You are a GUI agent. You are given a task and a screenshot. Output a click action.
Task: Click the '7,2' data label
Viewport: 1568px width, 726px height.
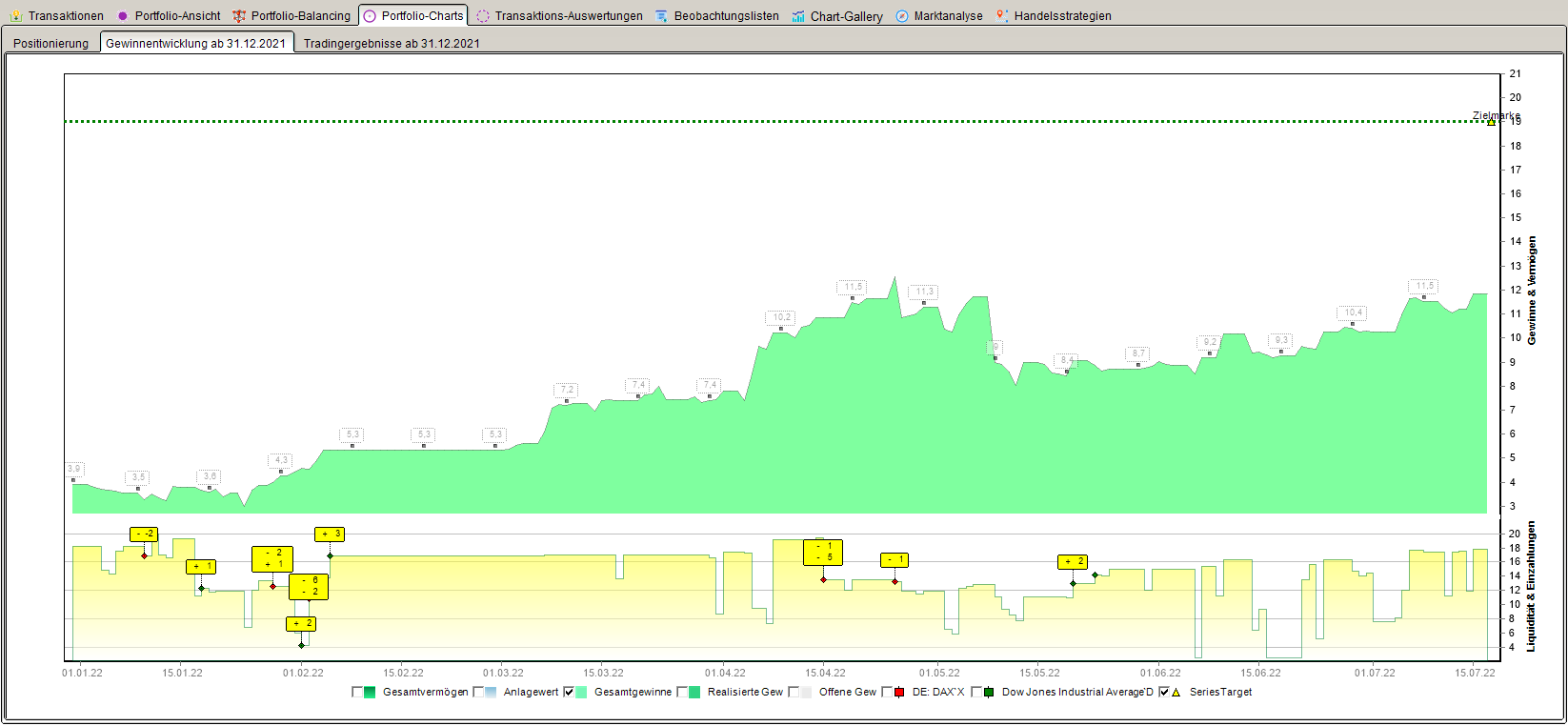coord(567,390)
